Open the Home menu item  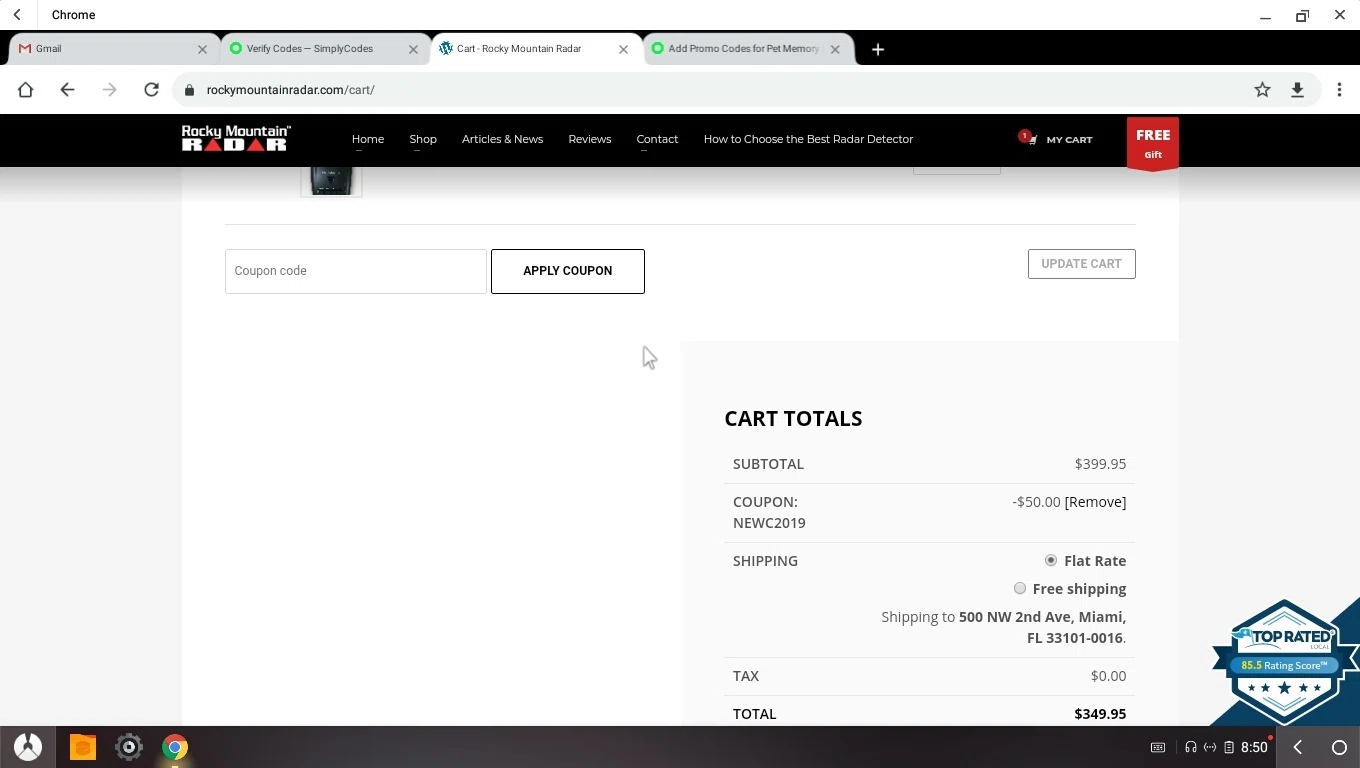coord(368,139)
